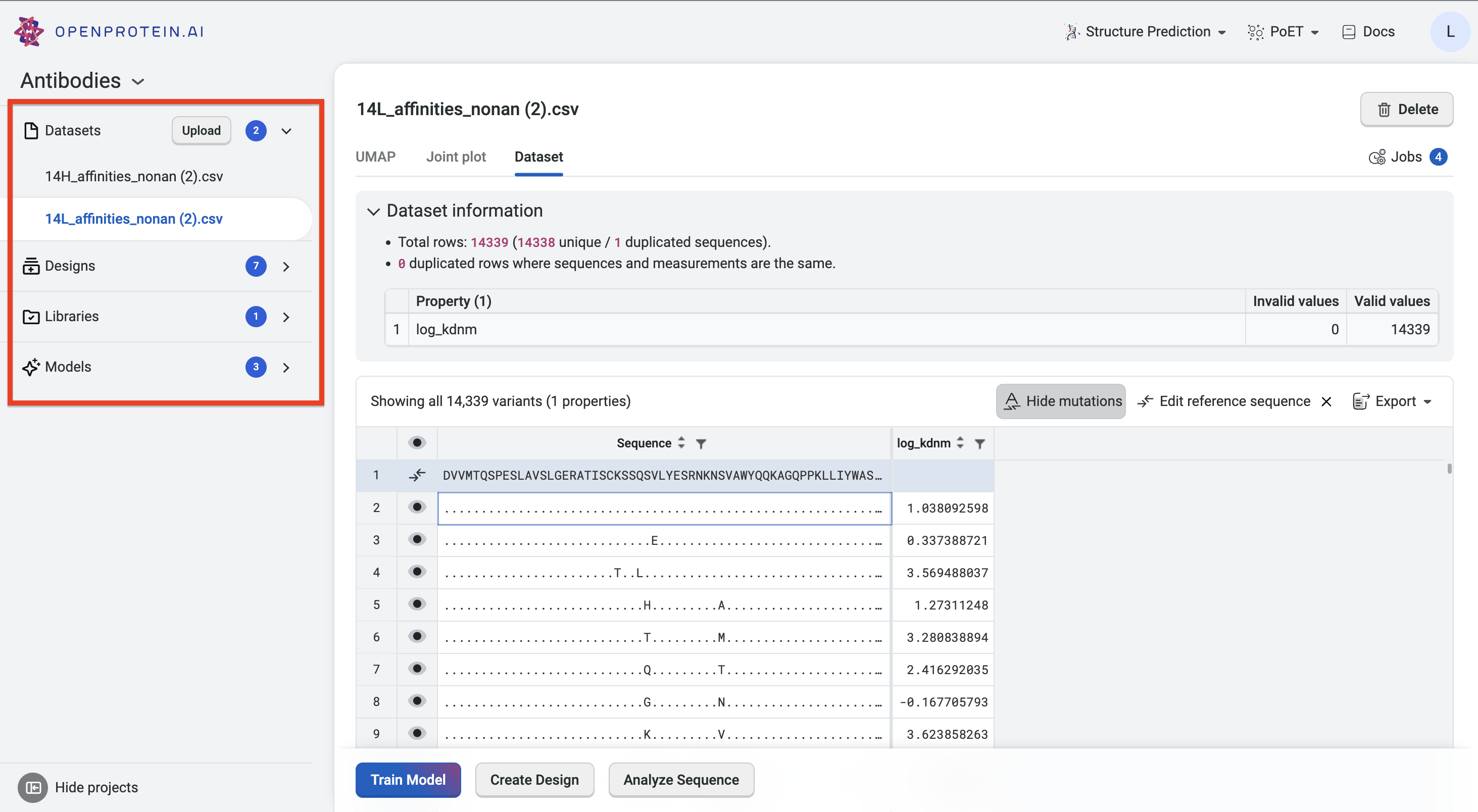Click the Train Model button

408,779
